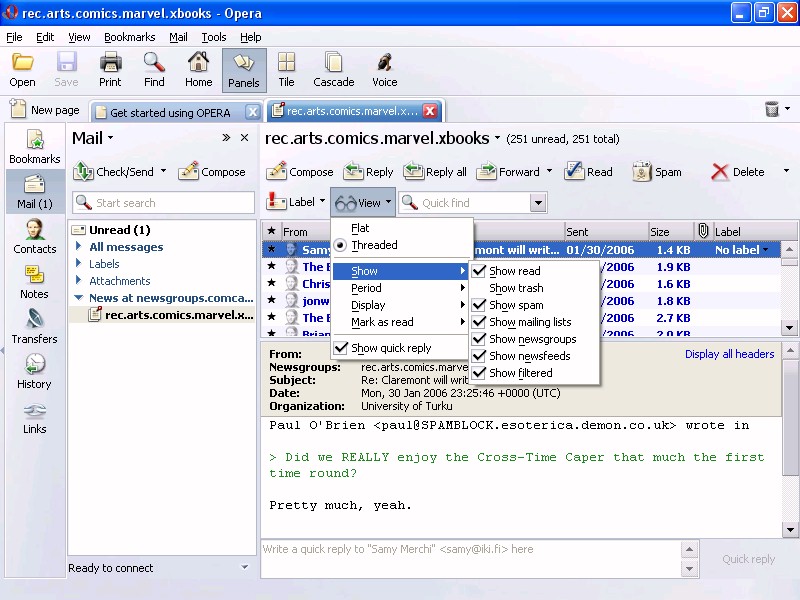The image size is (800, 600).
Task: Open the Bookmarks menu
Action: pos(129,37)
